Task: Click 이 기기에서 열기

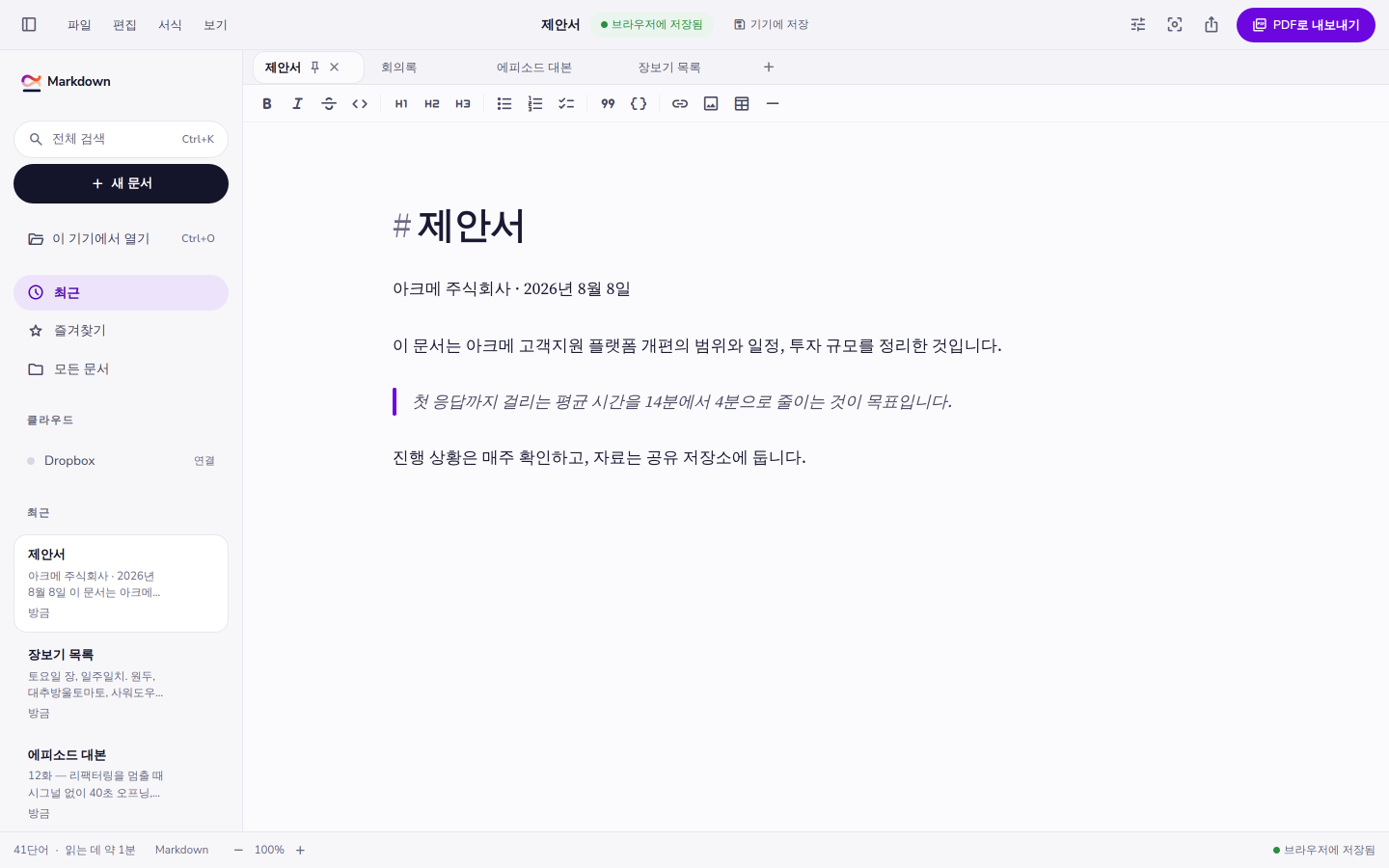Action: pos(121,238)
